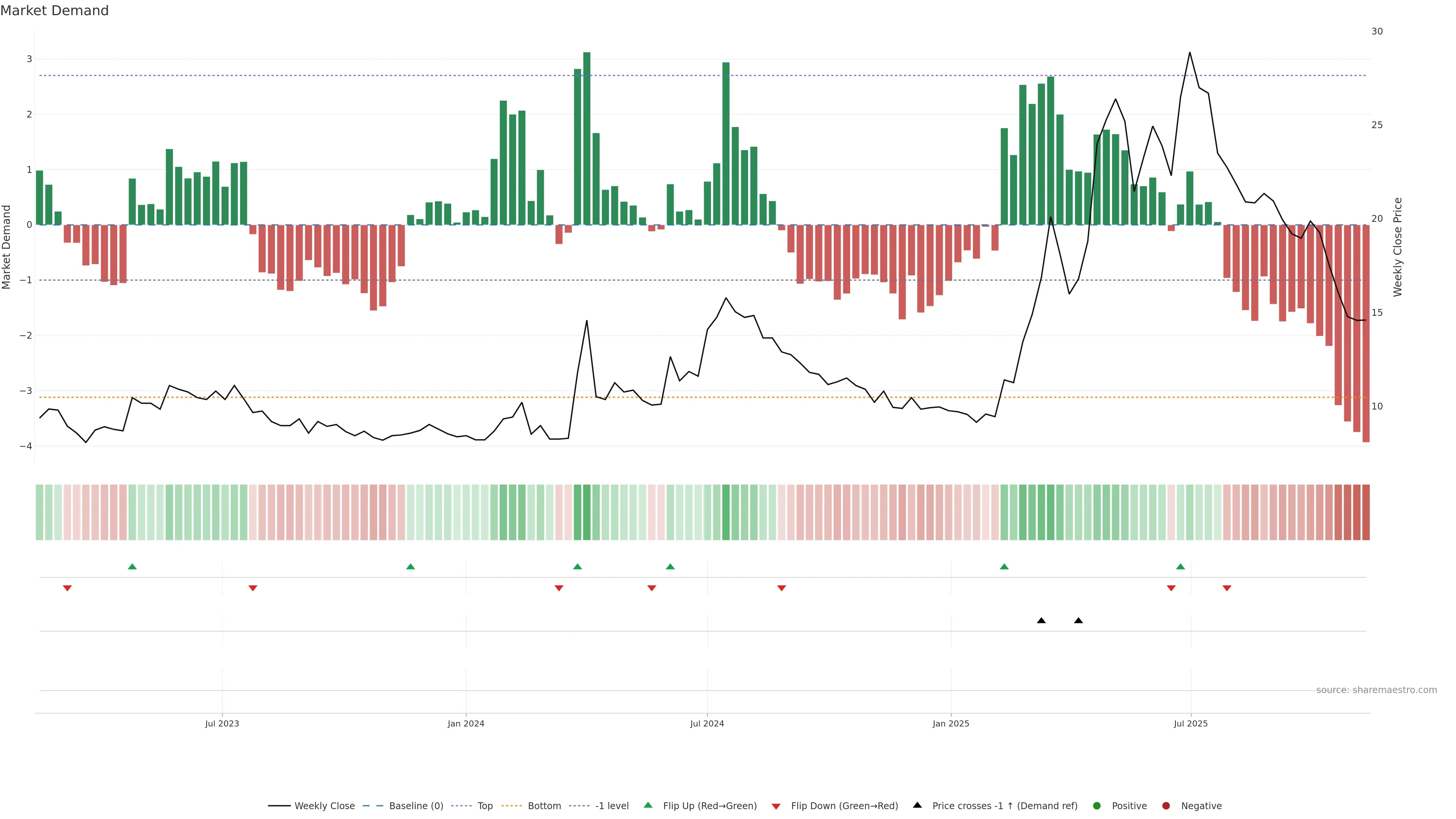Click flip-up marker just before Jul 2025
1456x819 pixels.
(1180, 566)
